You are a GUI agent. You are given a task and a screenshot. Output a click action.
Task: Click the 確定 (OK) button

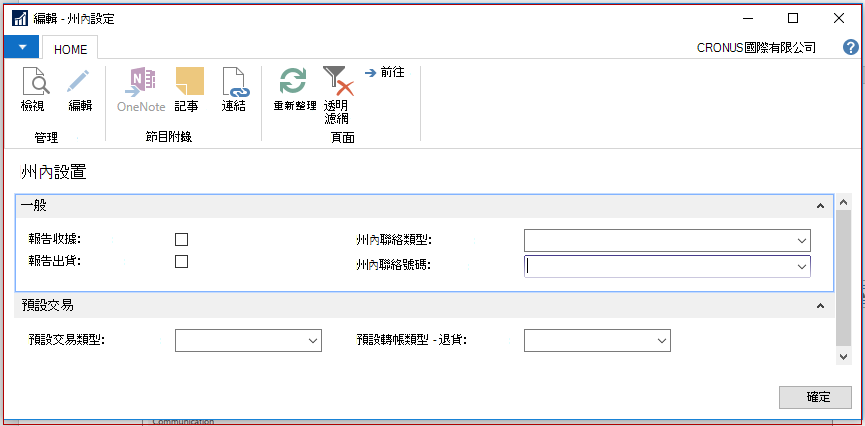pos(815,397)
